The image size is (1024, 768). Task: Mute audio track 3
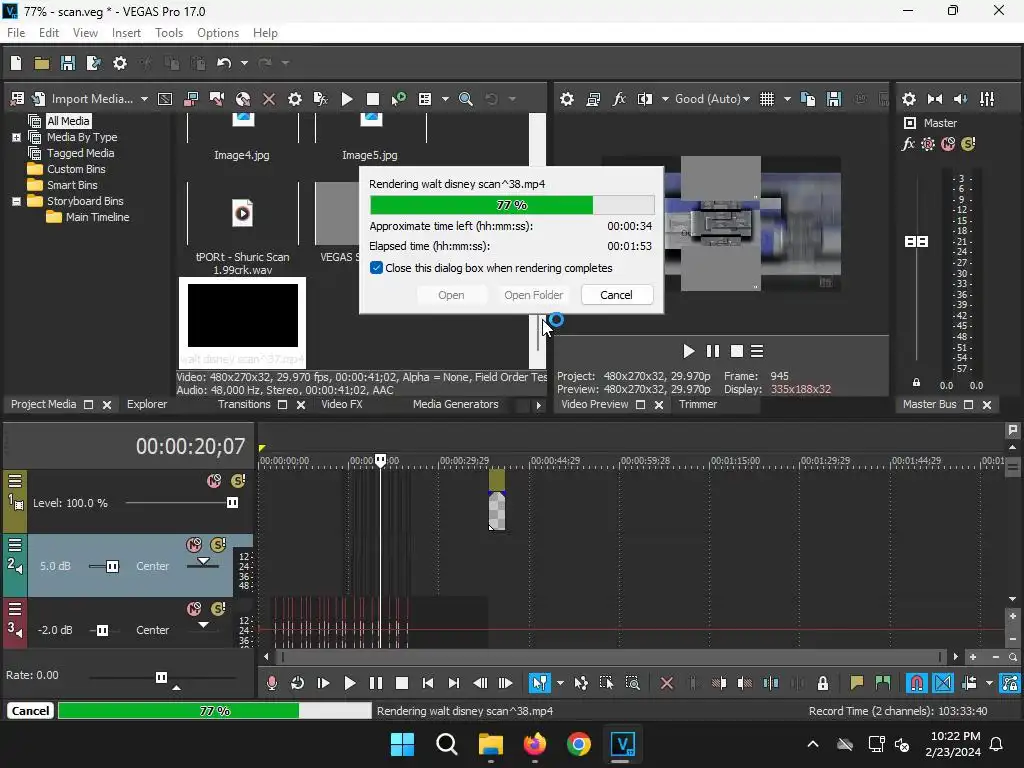194,609
